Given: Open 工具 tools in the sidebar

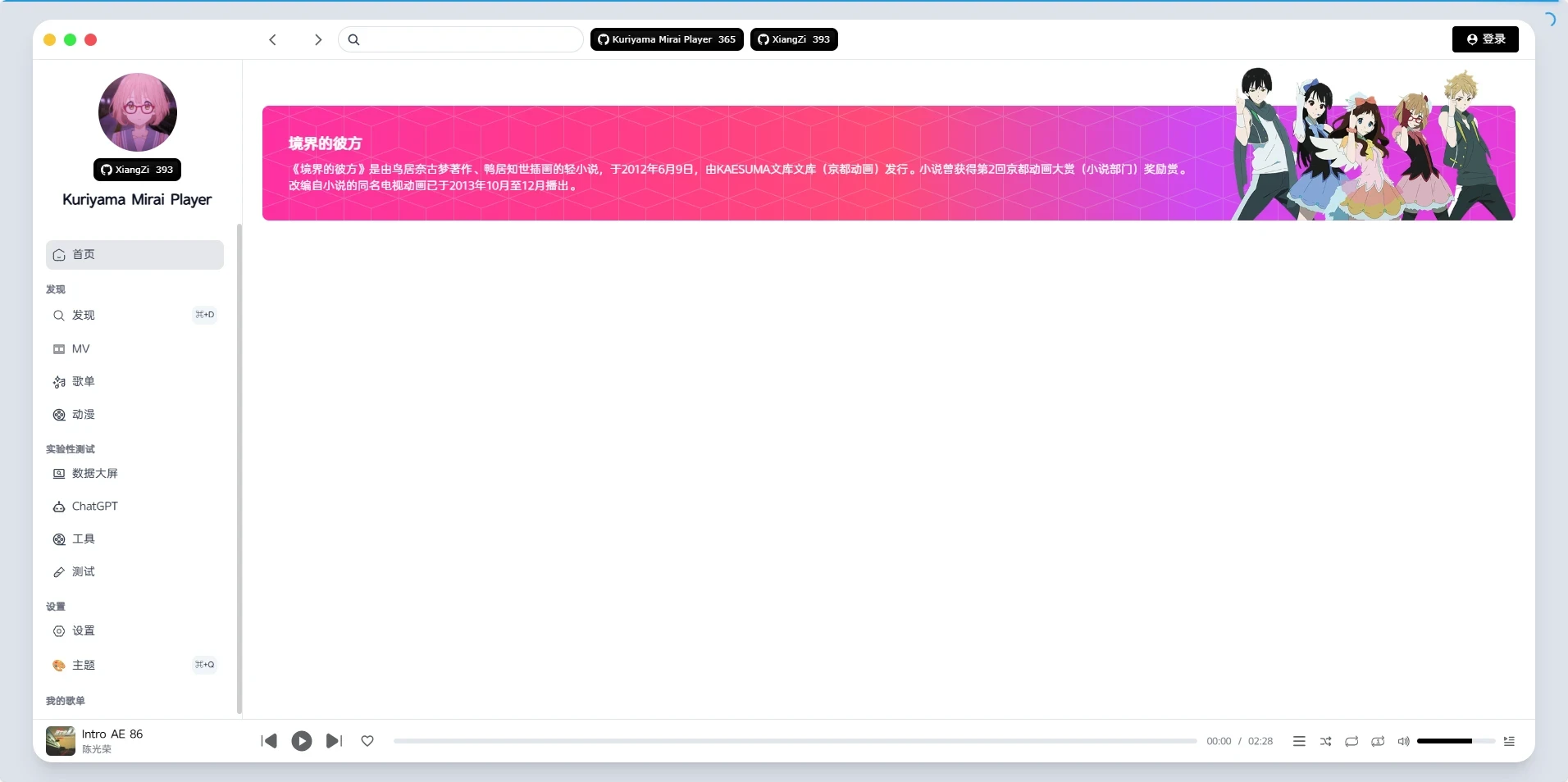Looking at the screenshot, I should coord(134,539).
